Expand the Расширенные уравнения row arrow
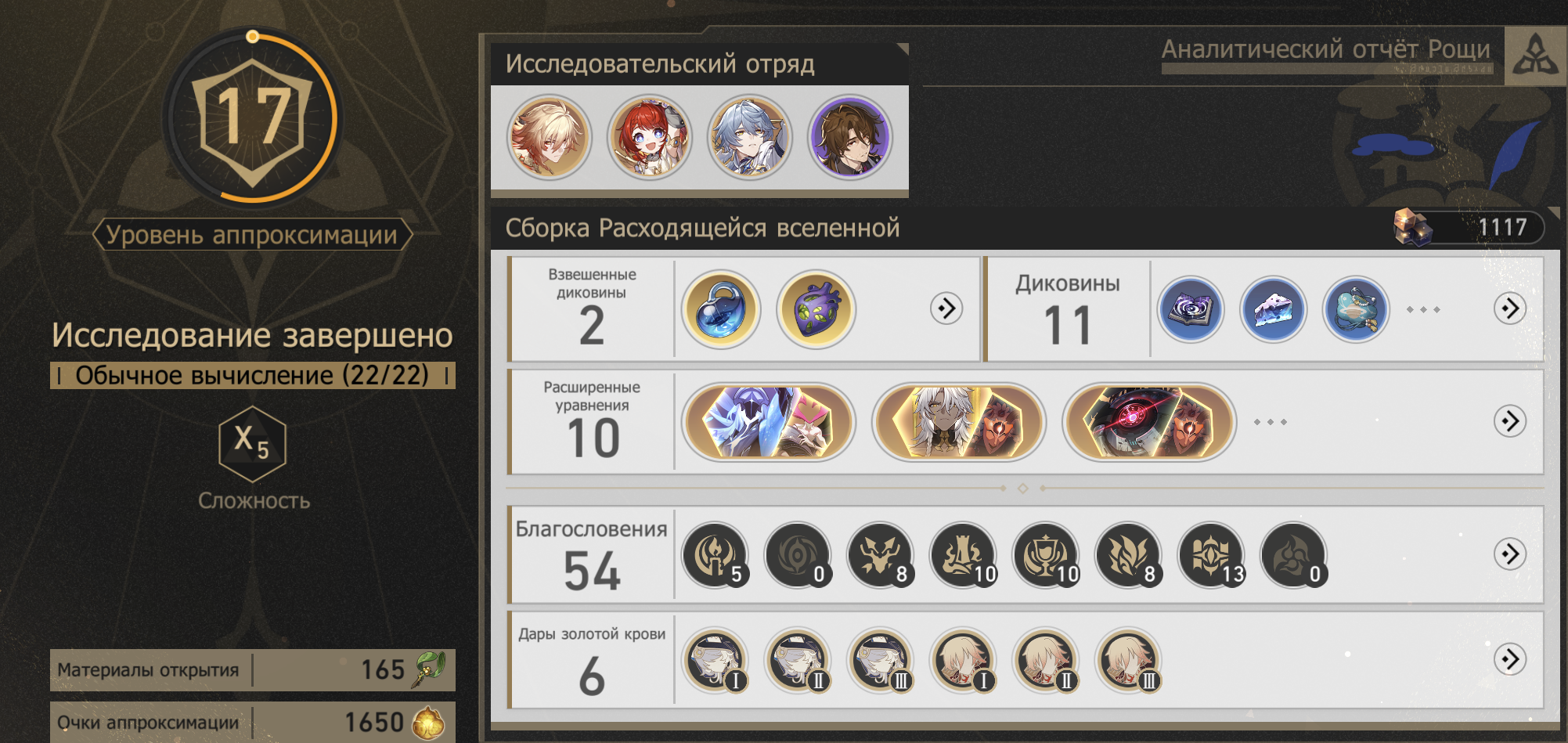1568x743 pixels. 1510,421
